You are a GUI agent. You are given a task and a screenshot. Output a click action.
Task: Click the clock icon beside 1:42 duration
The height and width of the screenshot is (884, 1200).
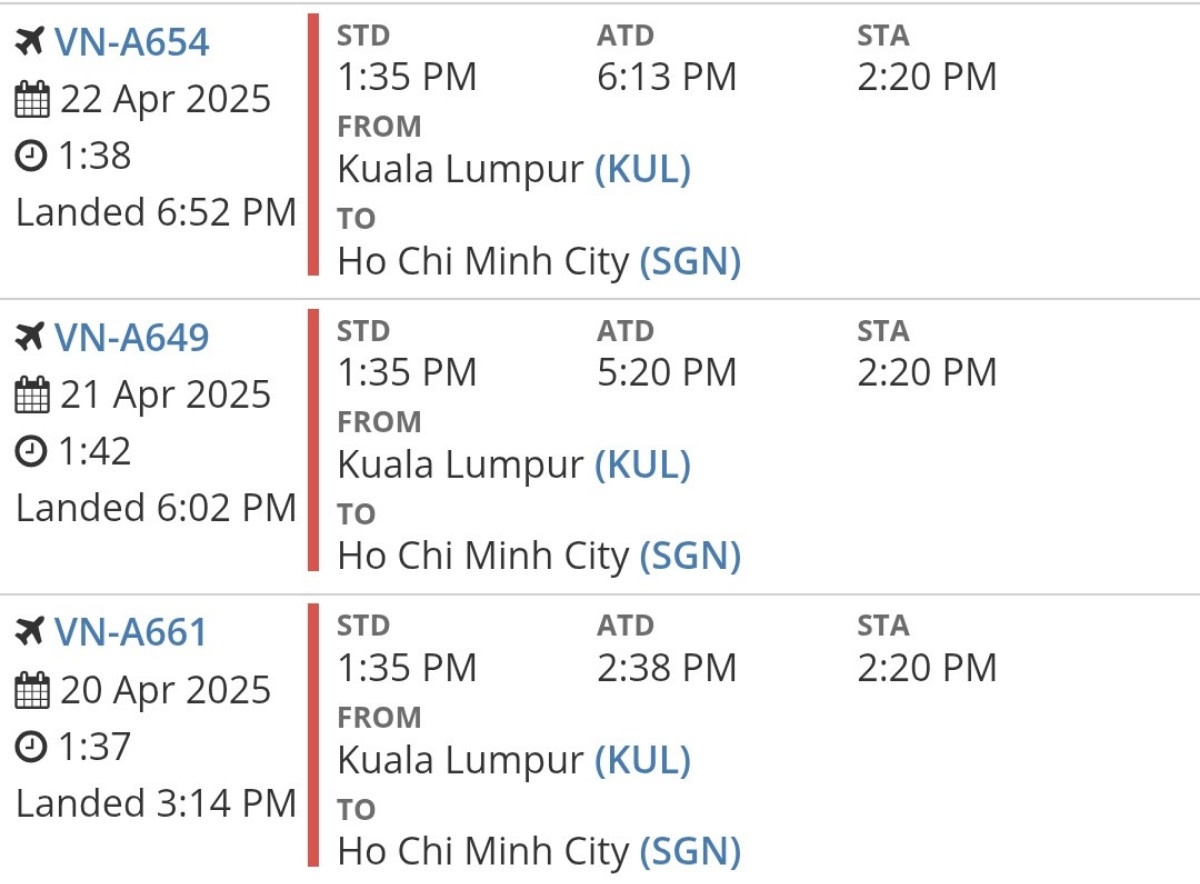[x=32, y=452]
